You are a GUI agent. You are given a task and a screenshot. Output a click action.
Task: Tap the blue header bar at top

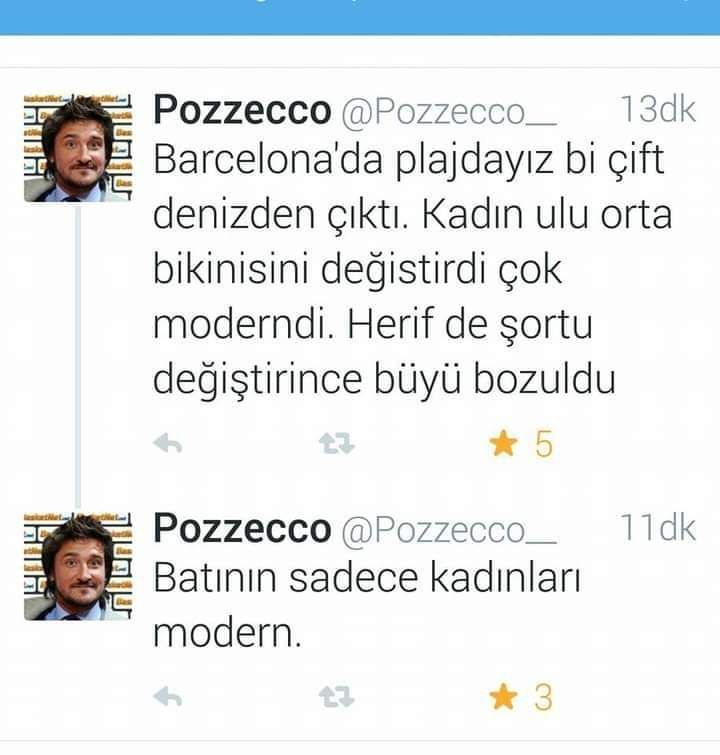click(x=360, y=17)
